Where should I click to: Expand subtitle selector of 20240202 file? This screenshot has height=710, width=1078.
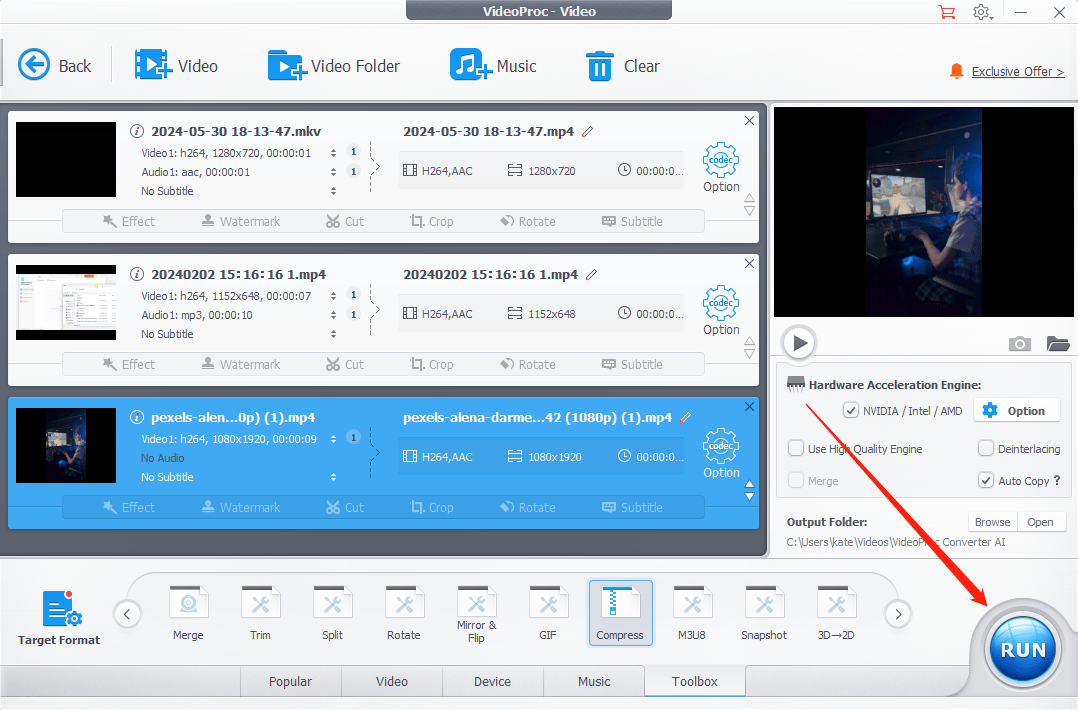(333, 334)
